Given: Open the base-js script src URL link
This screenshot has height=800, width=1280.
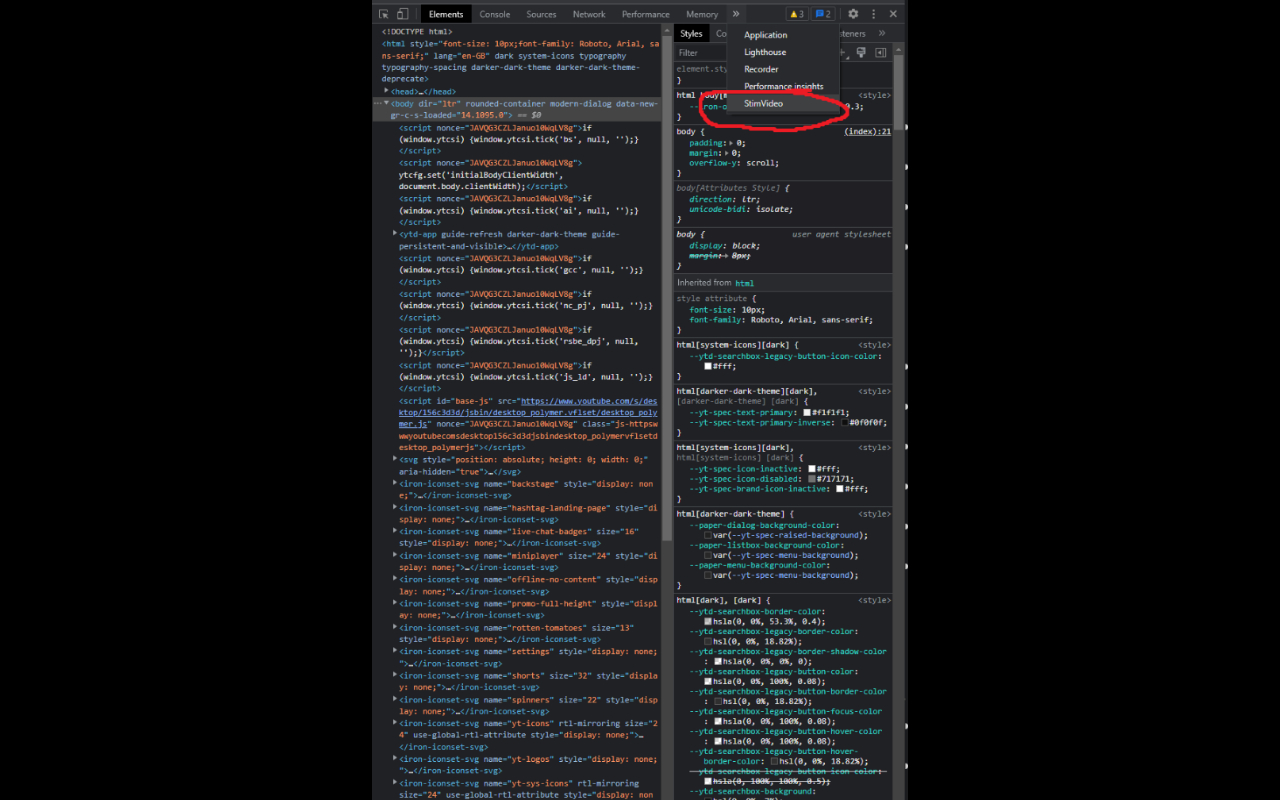Looking at the screenshot, I should tap(528, 412).
